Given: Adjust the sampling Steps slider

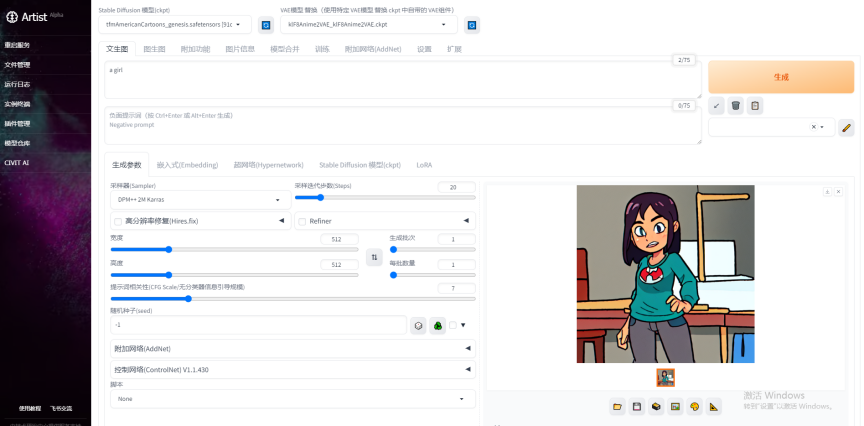Looking at the screenshot, I should 385,197.
